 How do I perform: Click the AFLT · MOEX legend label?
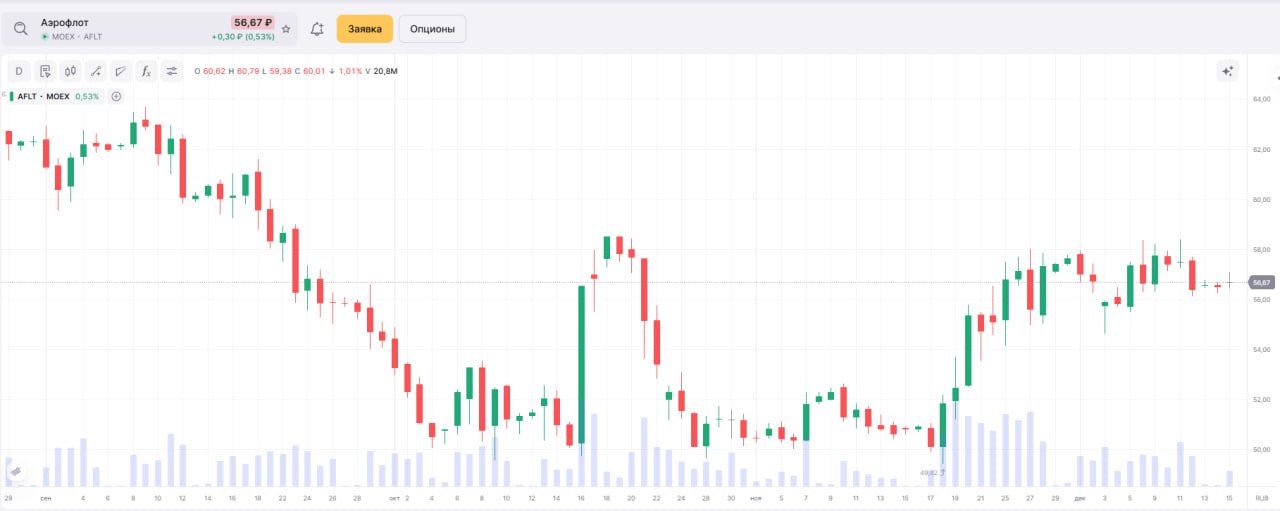click(x=43, y=96)
